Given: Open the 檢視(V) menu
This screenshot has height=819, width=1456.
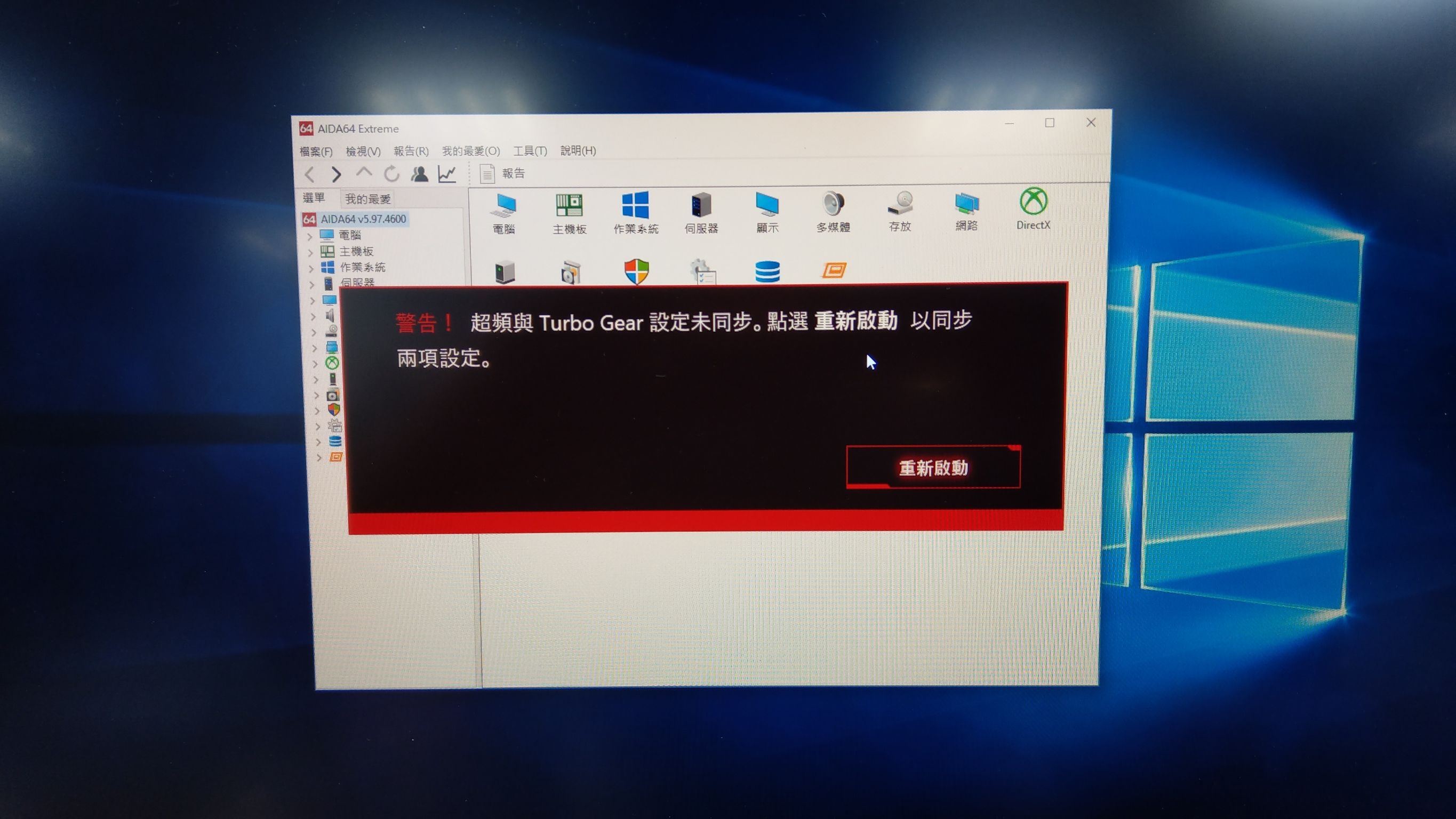Looking at the screenshot, I should tap(363, 151).
